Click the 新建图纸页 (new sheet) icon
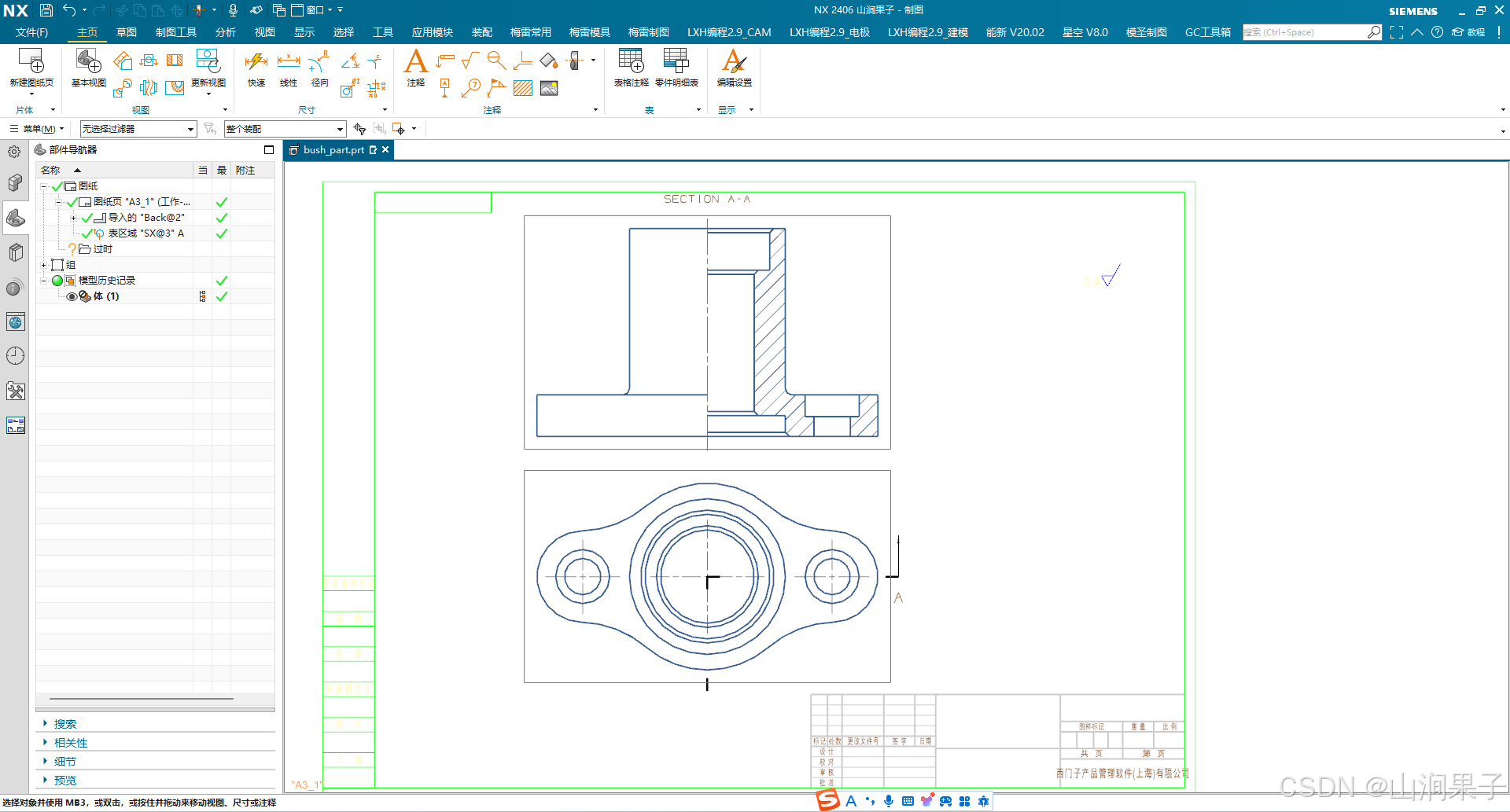This screenshot has height=812, width=1510. pos(31,61)
